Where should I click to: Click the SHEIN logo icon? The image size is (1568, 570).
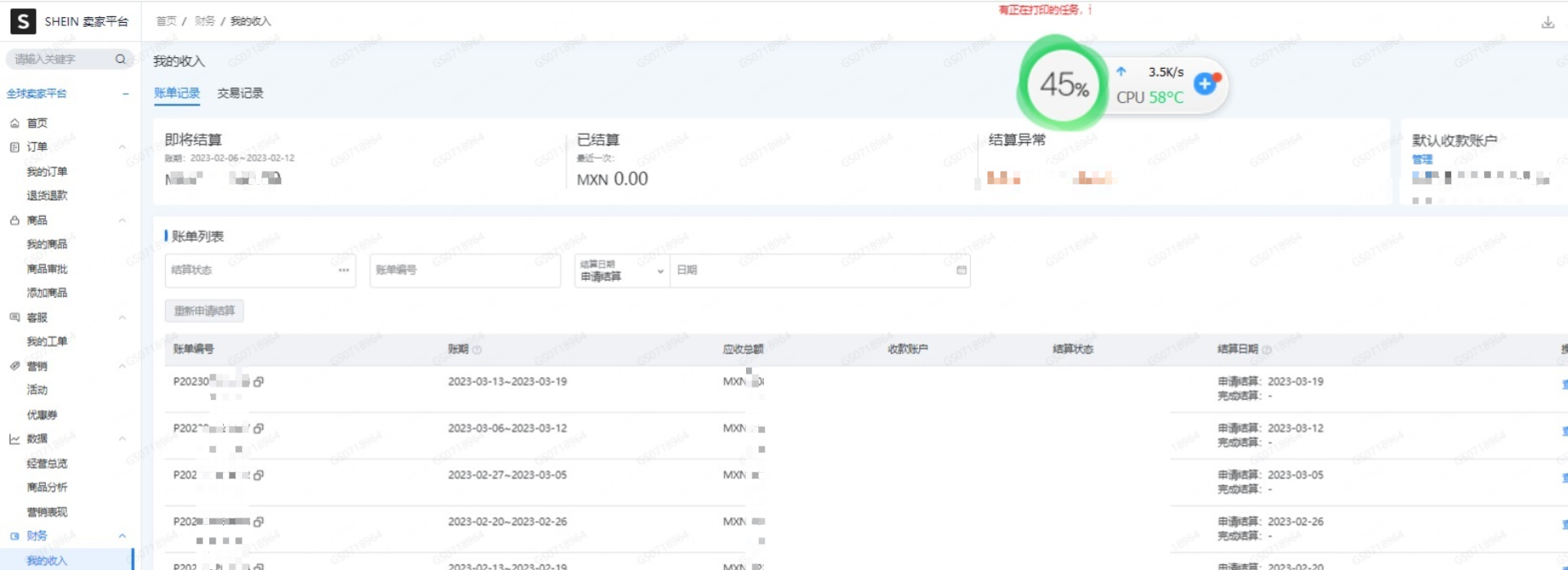[x=23, y=21]
